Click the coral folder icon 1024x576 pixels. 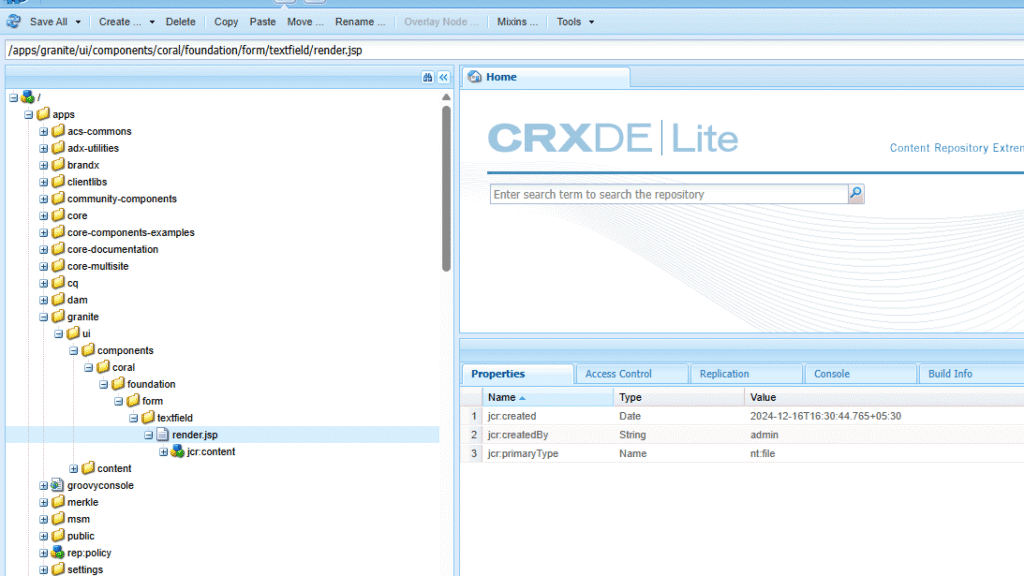[103, 367]
